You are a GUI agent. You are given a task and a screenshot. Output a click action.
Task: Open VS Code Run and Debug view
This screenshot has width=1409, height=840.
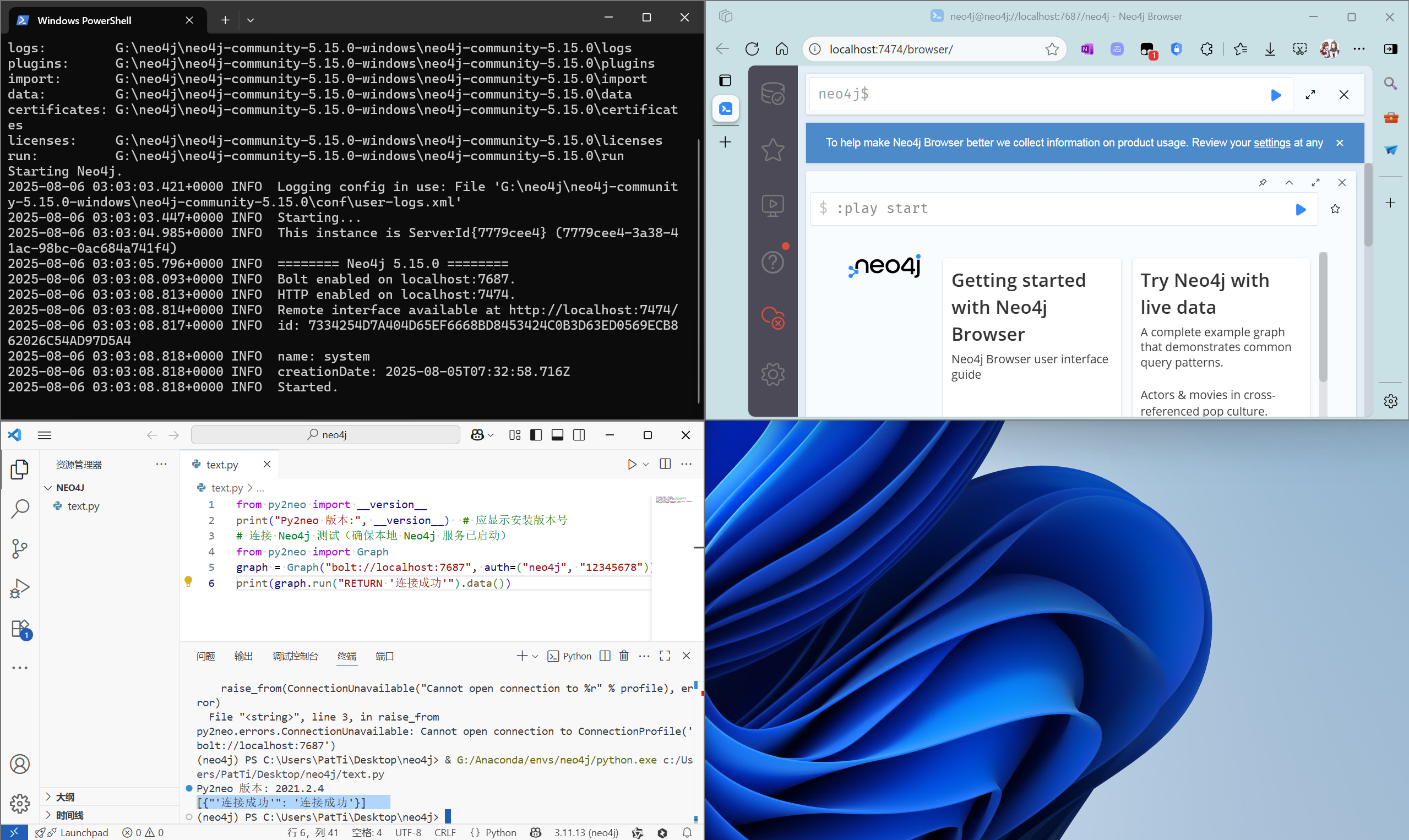[20, 588]
